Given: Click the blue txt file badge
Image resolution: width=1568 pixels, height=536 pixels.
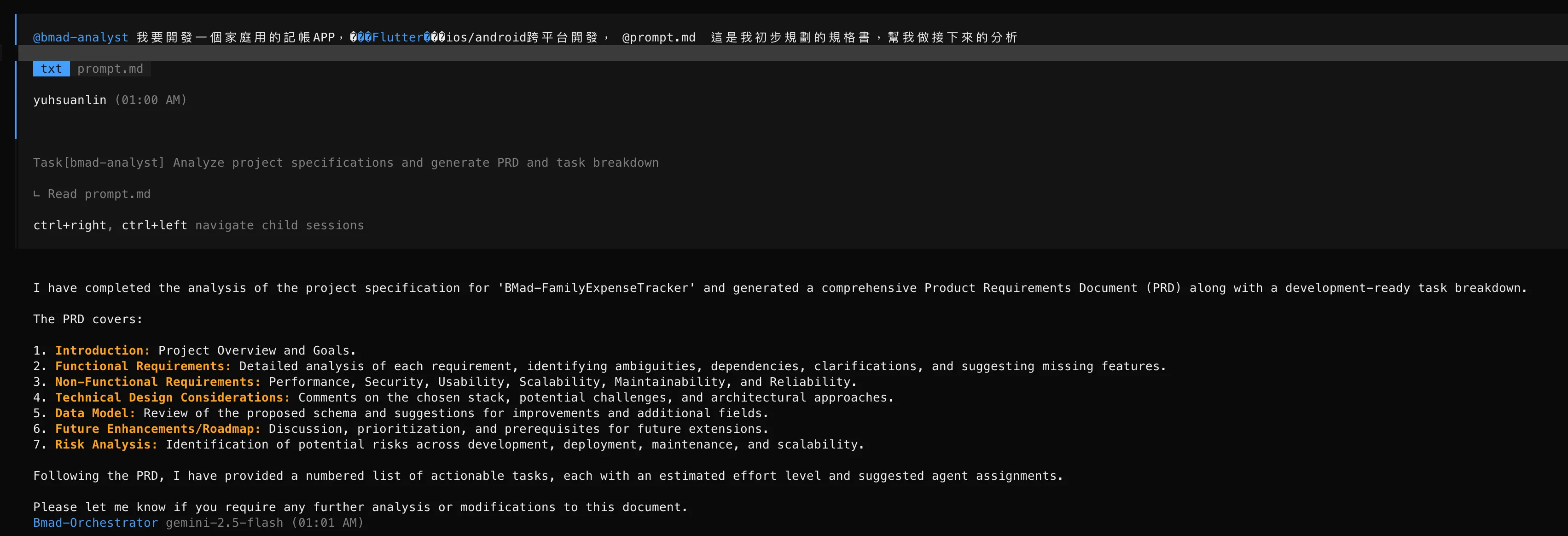Looking at the screenshot, I should (x=51, y=69).
